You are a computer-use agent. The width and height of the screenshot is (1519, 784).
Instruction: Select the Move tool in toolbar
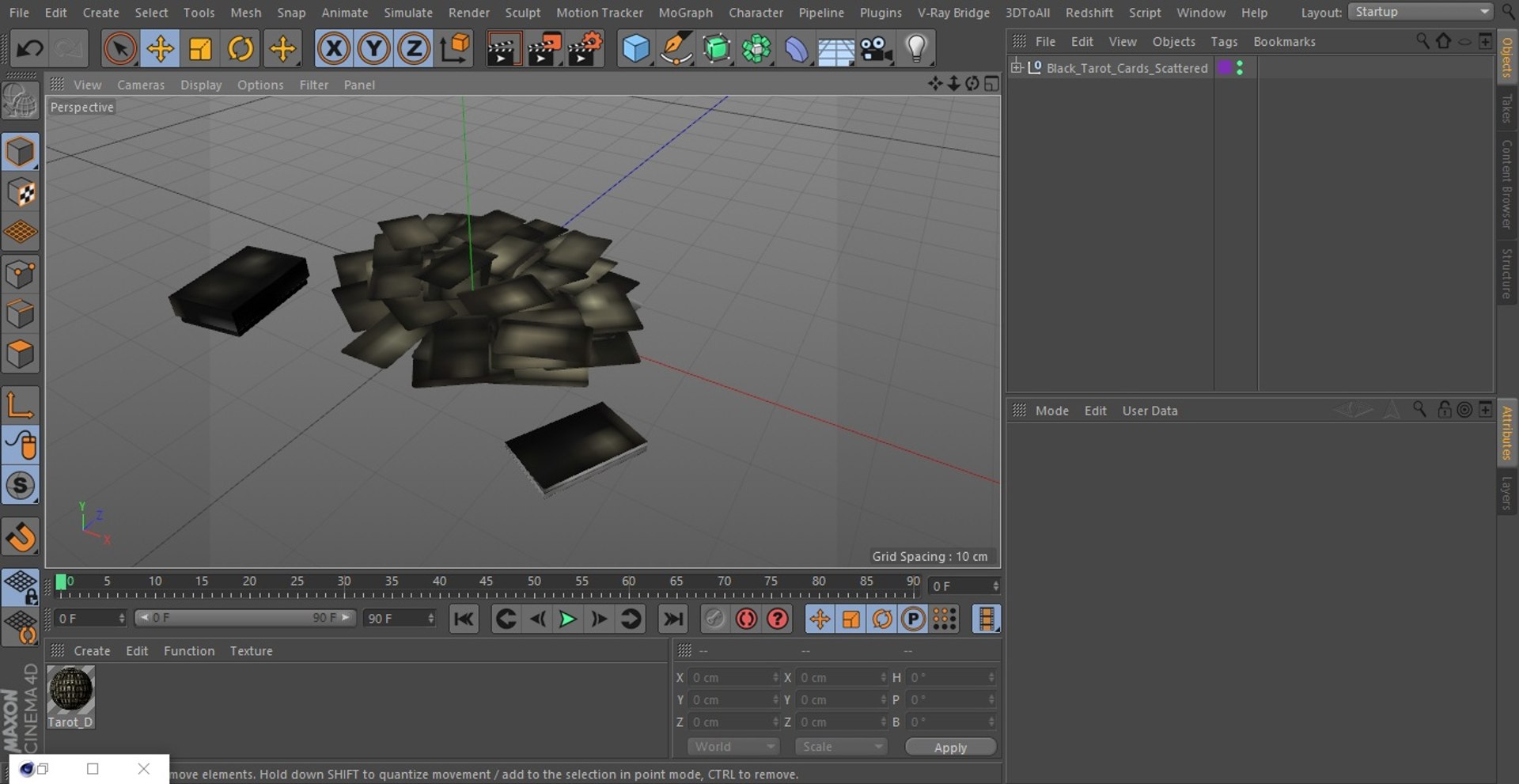pos(160,49)
